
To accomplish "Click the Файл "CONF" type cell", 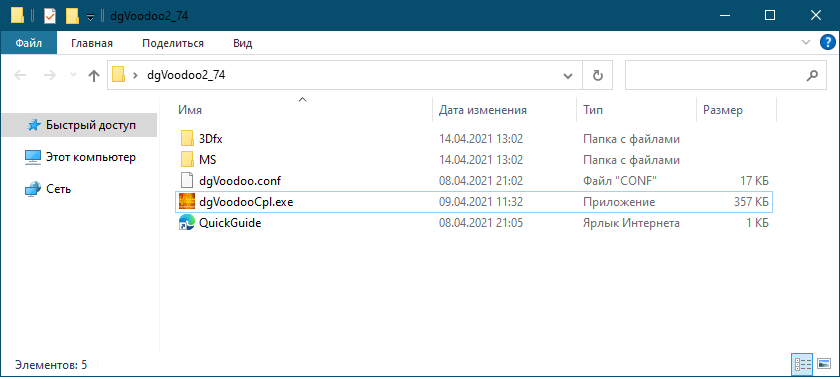I will pos(620,181).
